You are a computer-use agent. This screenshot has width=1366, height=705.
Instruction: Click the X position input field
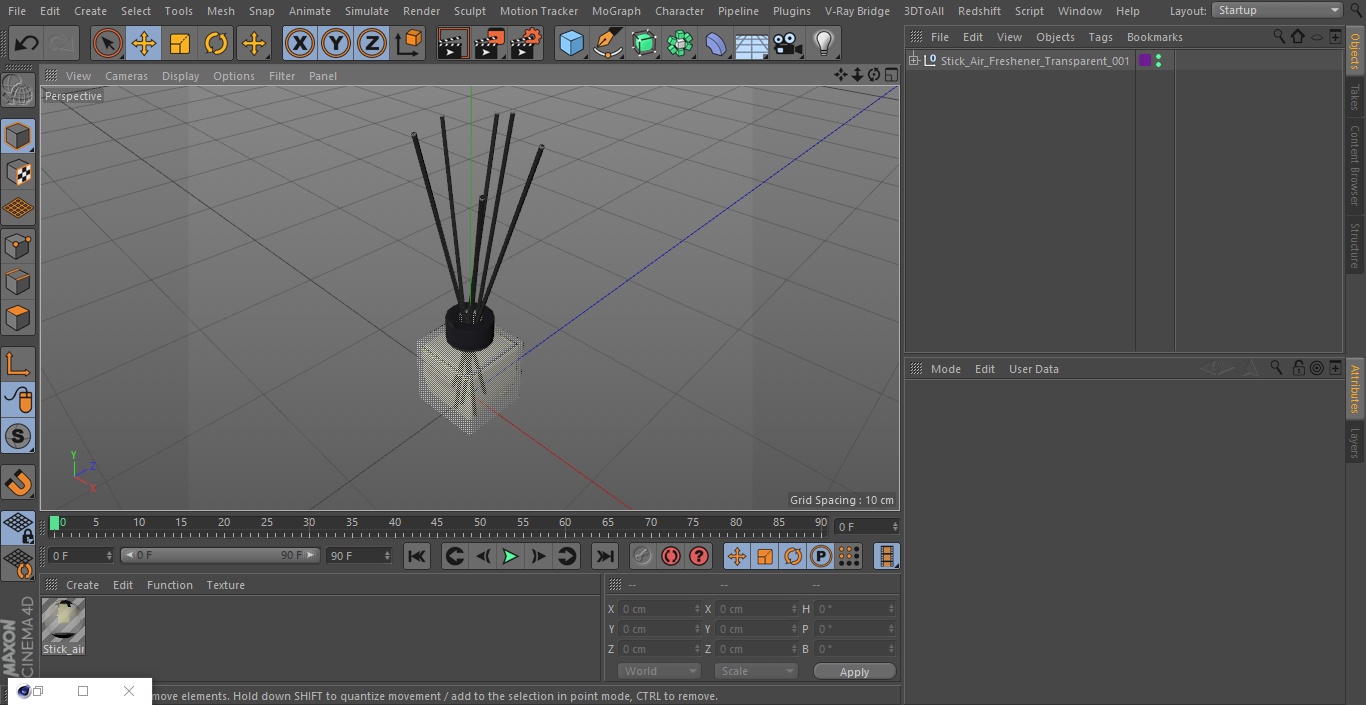(x=660, y=609)
